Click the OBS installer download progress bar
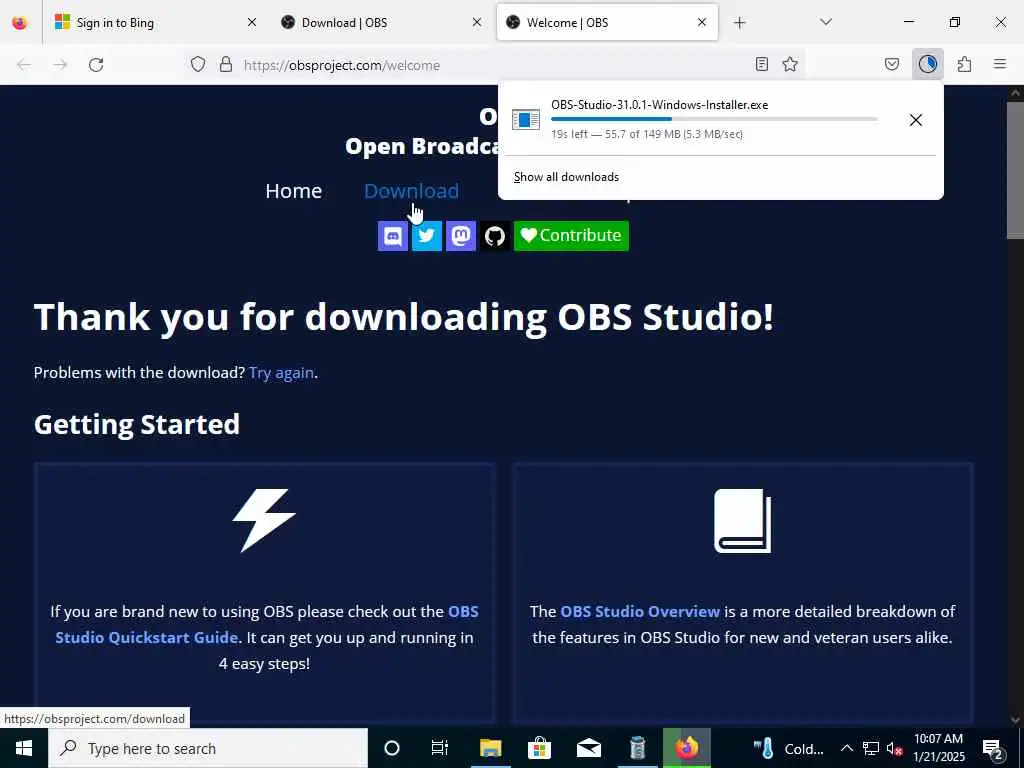The image size is (1024, 768). coord(714,120)
